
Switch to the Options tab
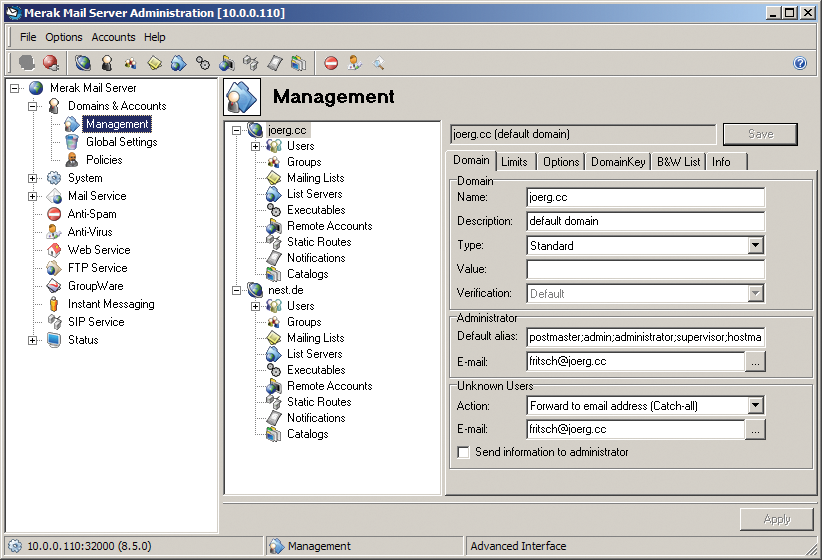[561, 162]
